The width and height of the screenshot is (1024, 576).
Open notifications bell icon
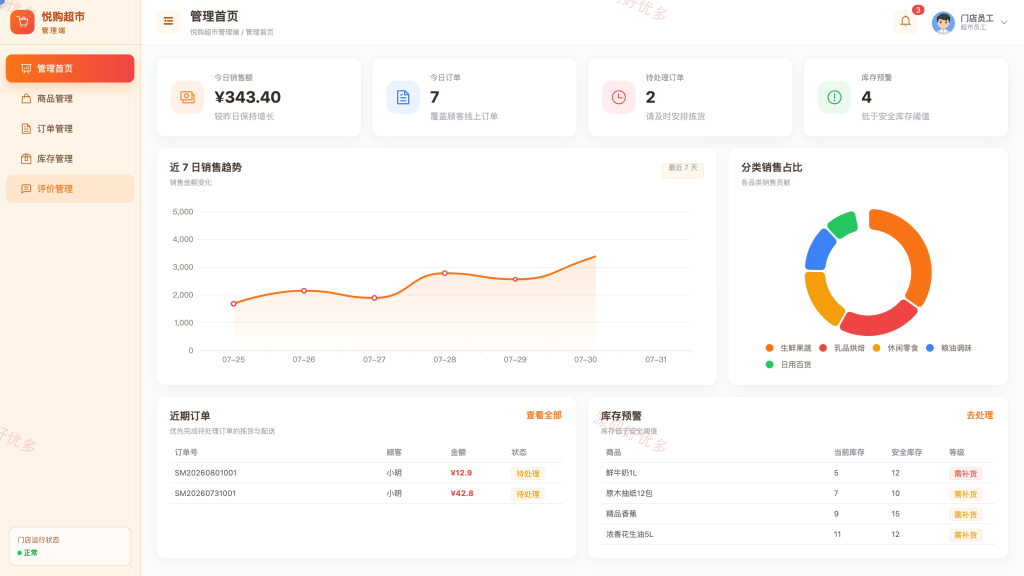(x=905, y=22)
